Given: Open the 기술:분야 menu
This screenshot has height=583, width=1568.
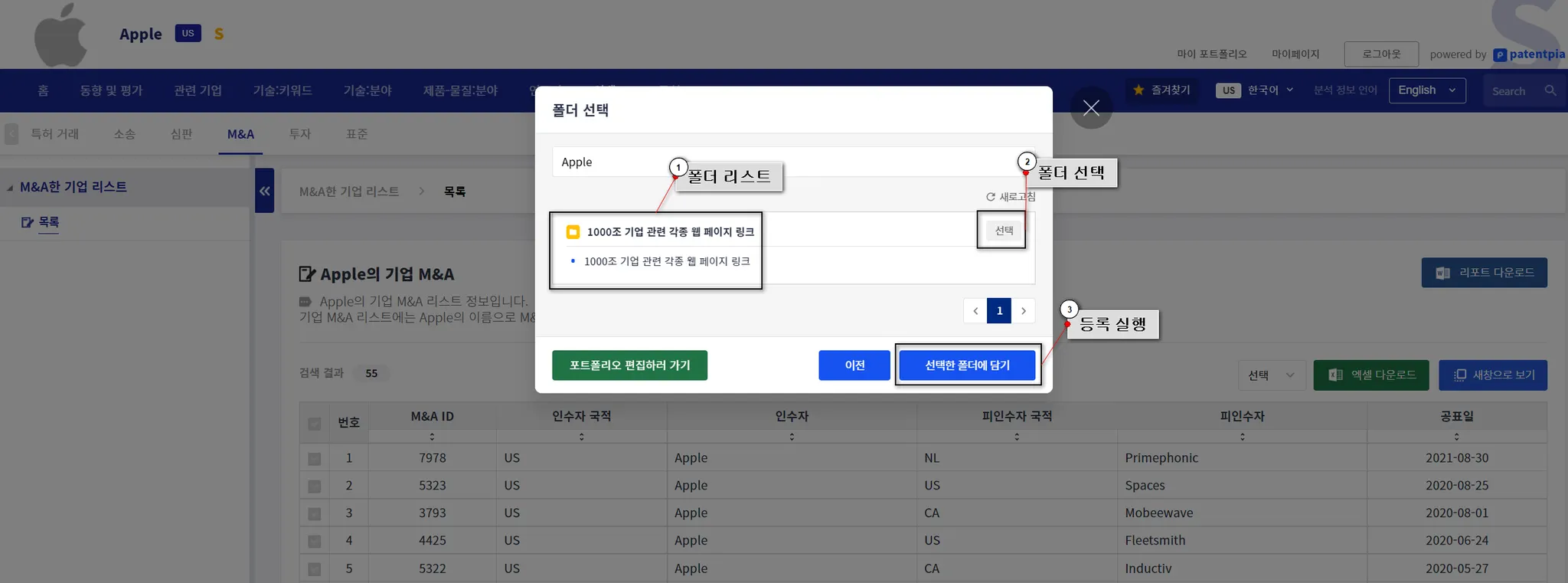Looking at the screenshot, I should 367,90.
